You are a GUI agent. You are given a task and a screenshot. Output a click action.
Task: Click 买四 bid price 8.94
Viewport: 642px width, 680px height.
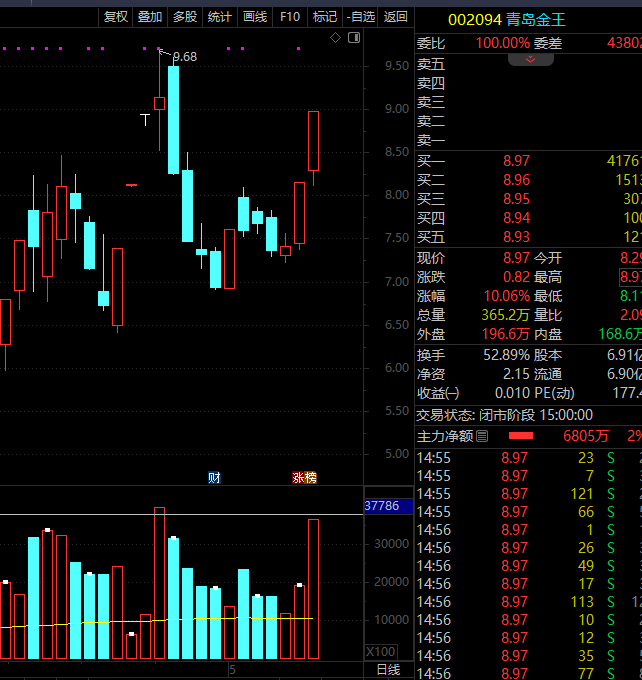click(516, 218)
